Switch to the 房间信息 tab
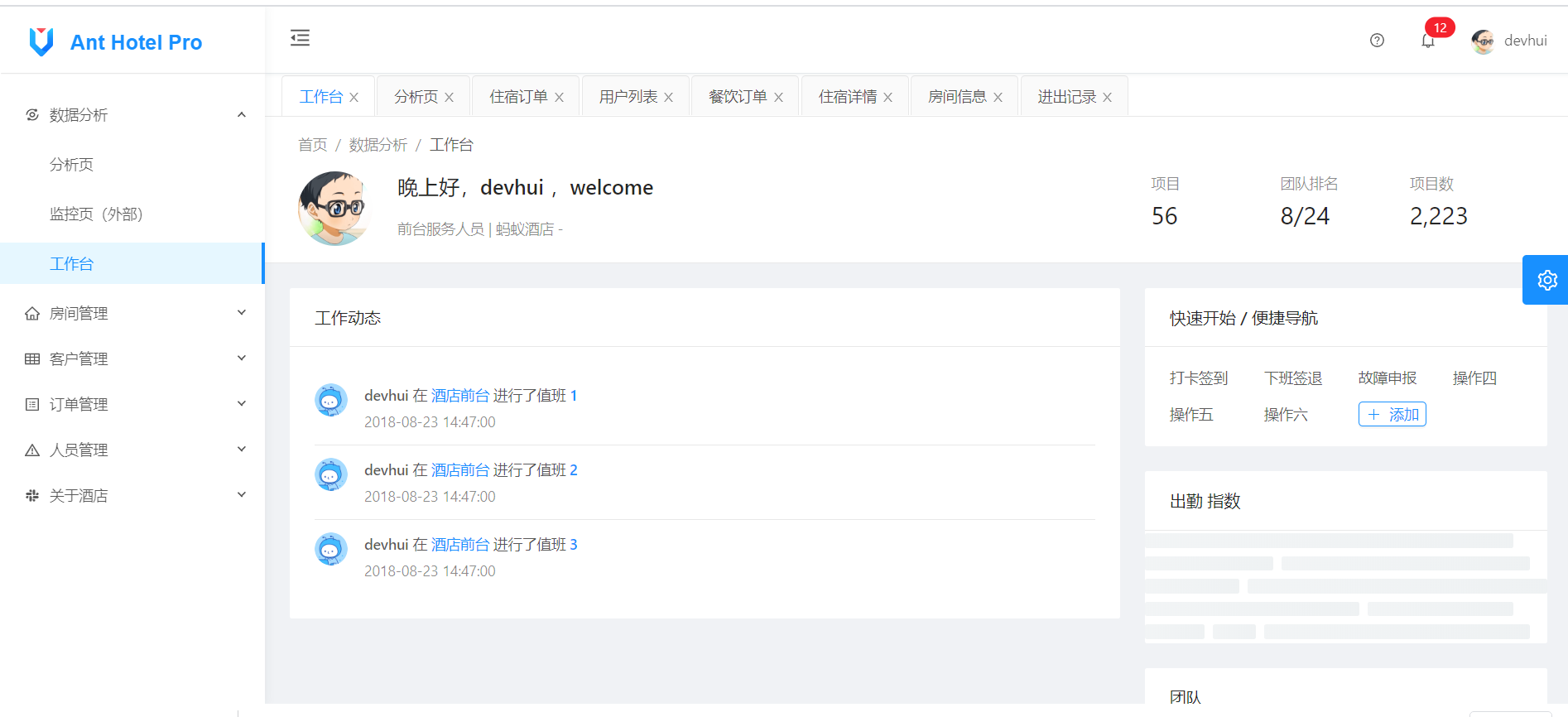1568x717 pixels. tap(957, 97)
